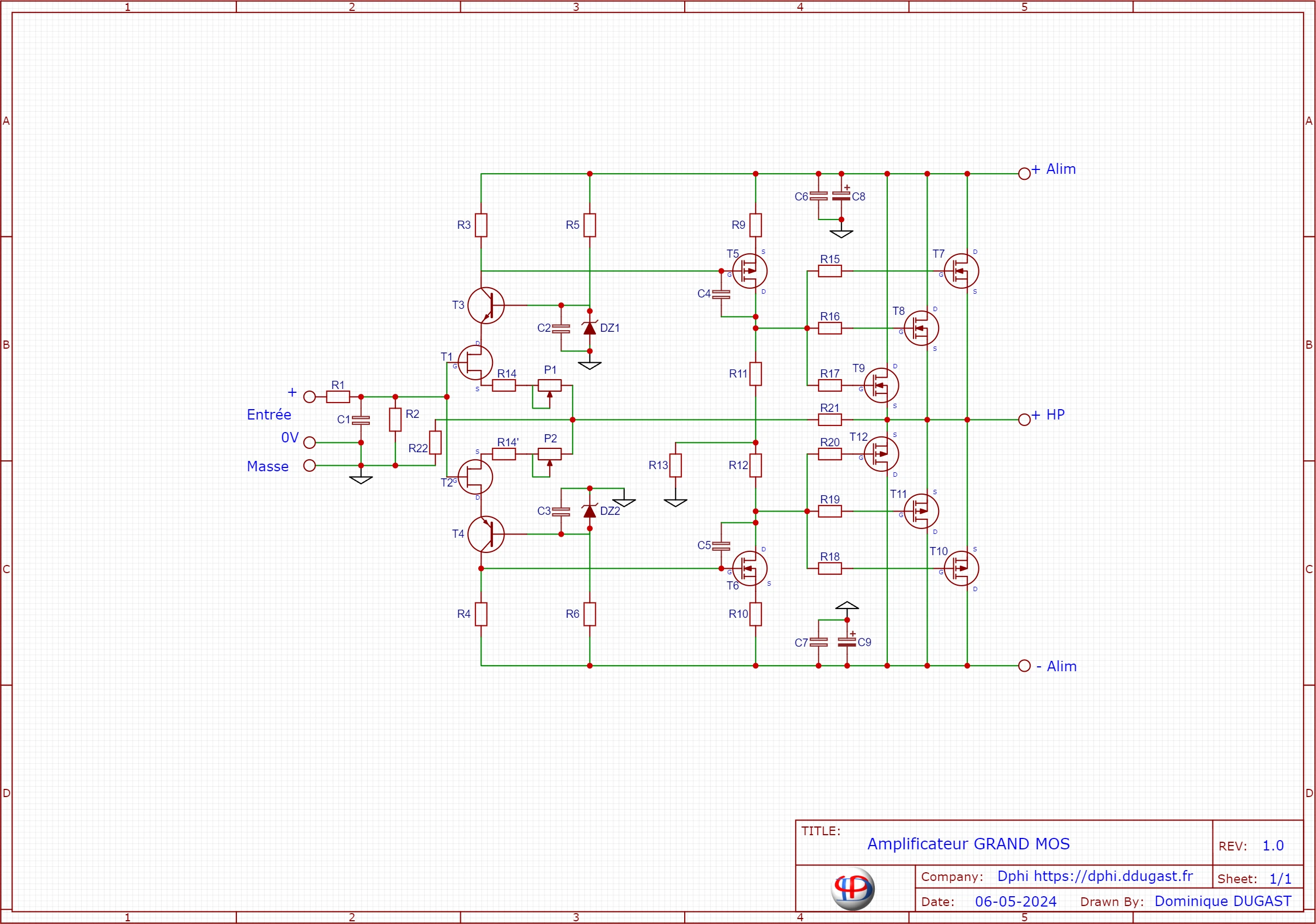Screen dimensions: 1316x924
Task: Click the Masse input terminal circle
Action: [x=309, y=465]
